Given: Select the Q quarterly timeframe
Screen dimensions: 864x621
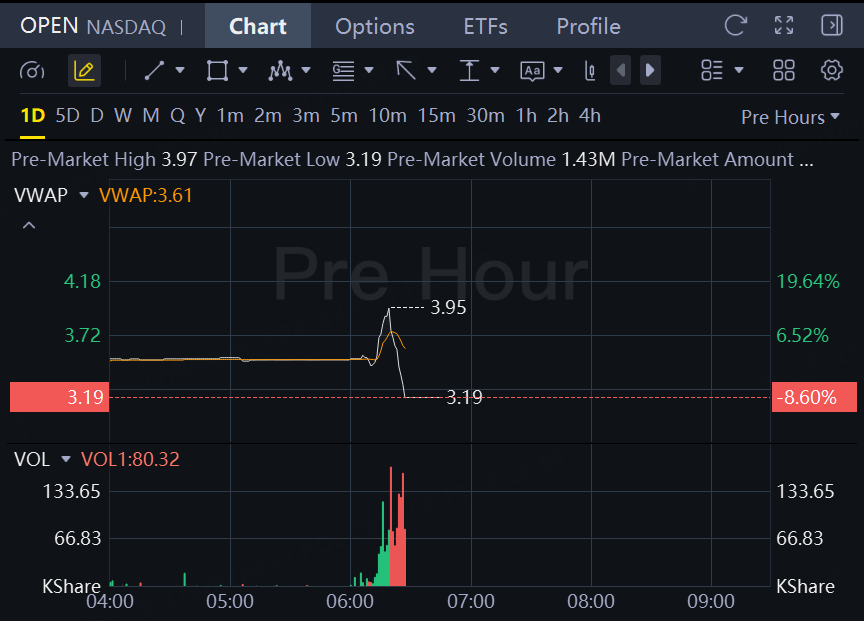Looking at the screenshot, I should click(177, 116).
